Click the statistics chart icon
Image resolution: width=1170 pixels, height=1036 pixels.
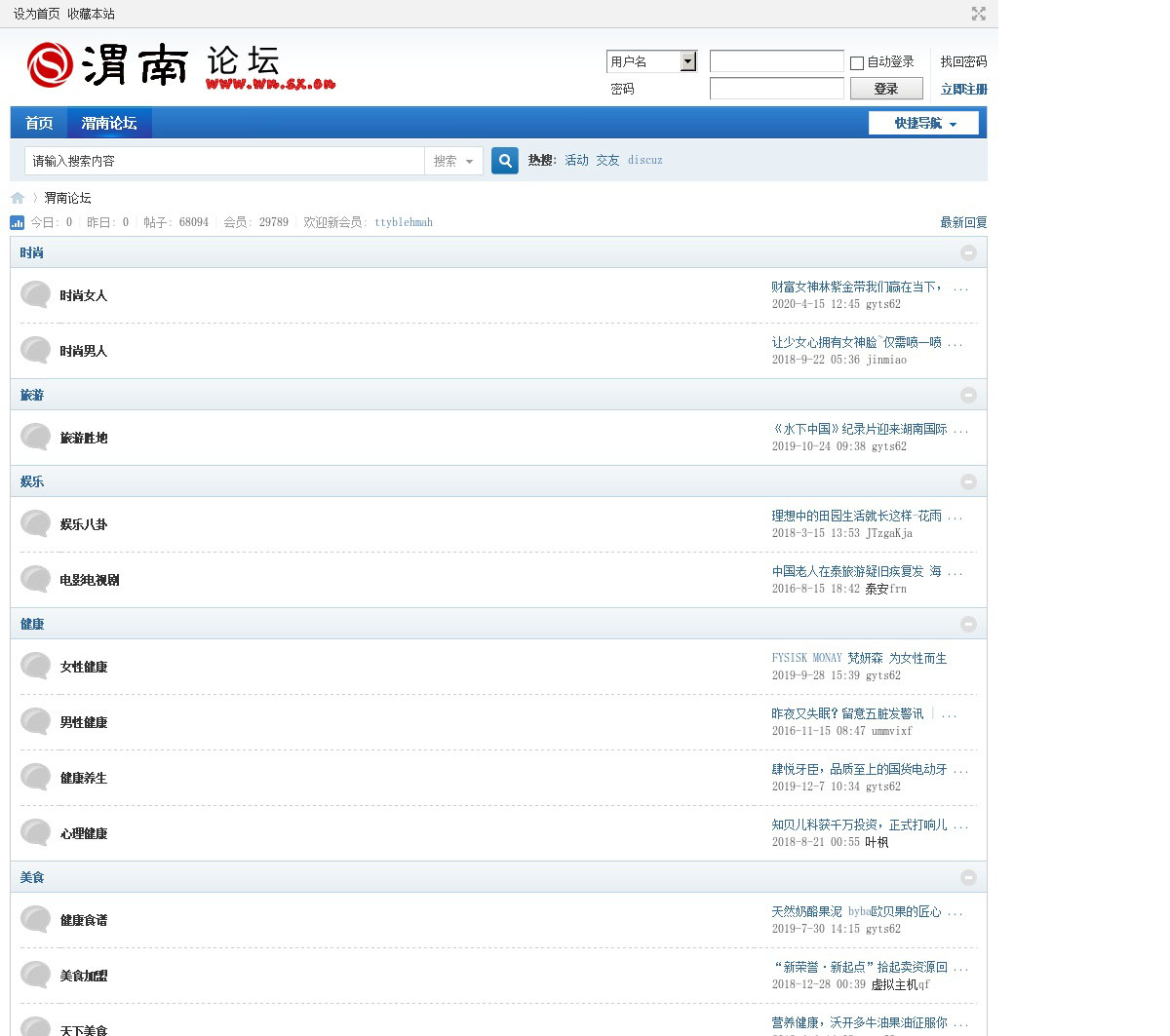click(18, 223)
